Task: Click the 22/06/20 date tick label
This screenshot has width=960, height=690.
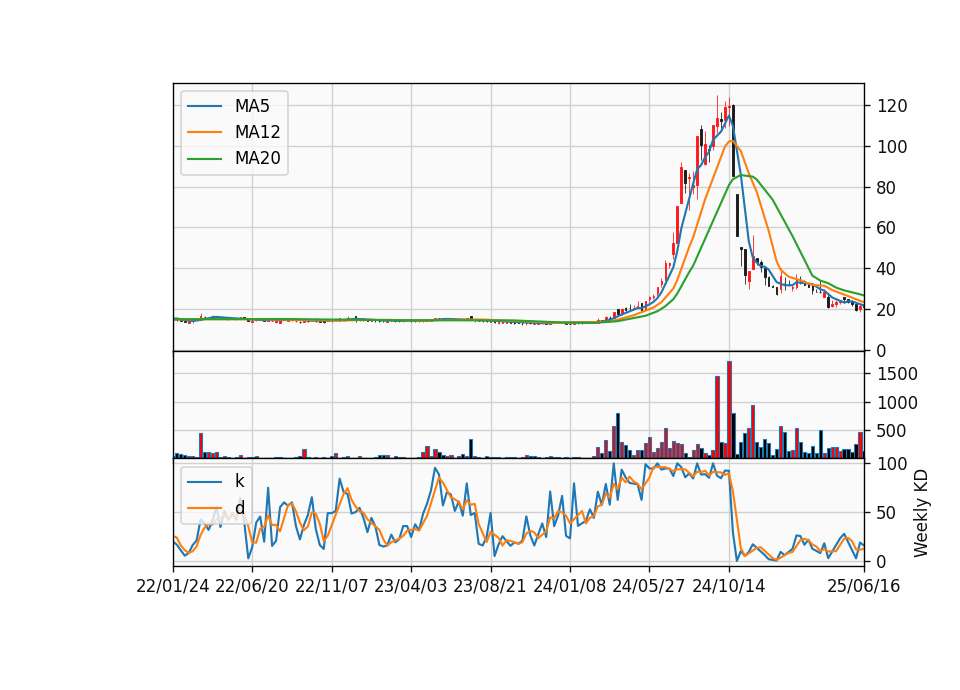Action: coord(252,586)
